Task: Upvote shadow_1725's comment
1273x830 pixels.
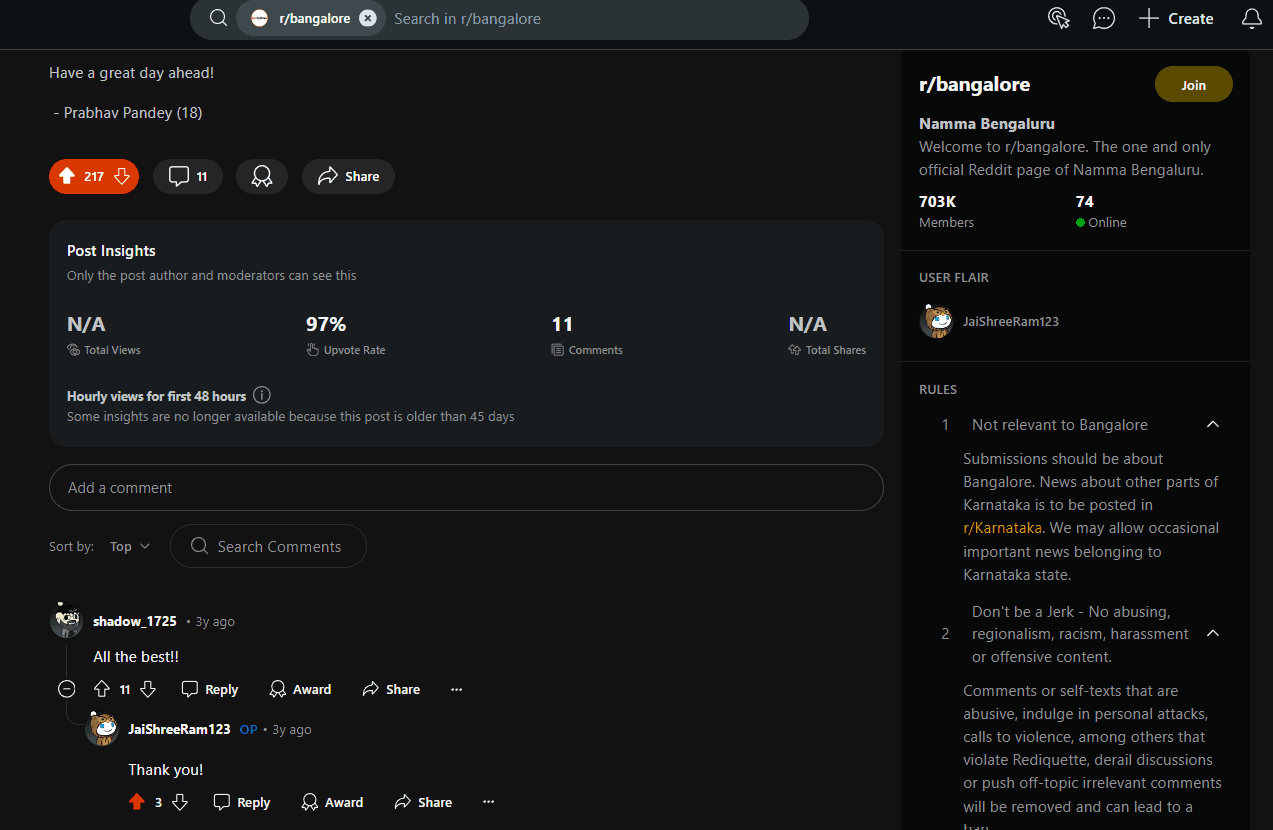Action: coord(102,689)
